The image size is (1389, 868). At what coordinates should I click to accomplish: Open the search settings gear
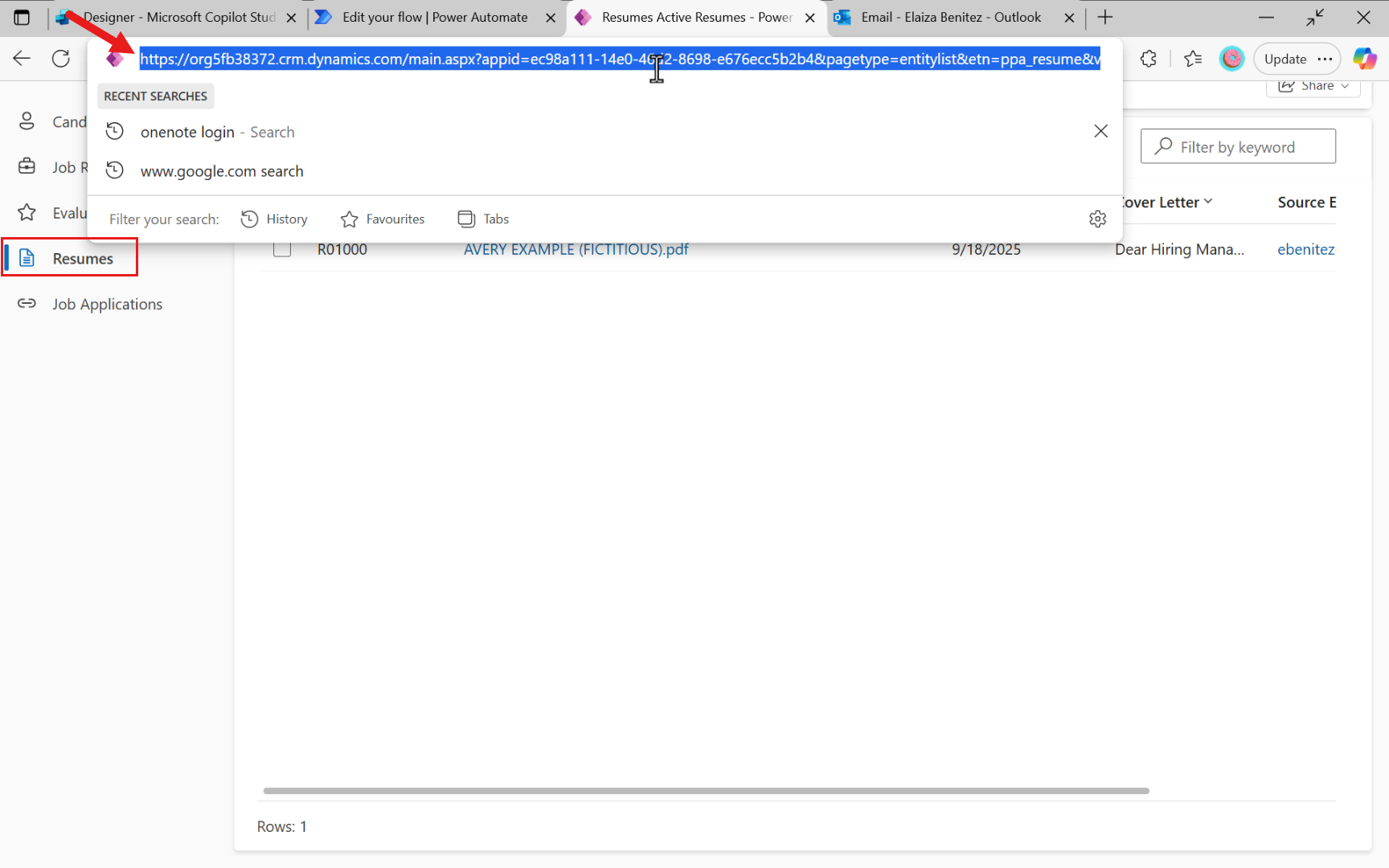[x=1098, y=219]
